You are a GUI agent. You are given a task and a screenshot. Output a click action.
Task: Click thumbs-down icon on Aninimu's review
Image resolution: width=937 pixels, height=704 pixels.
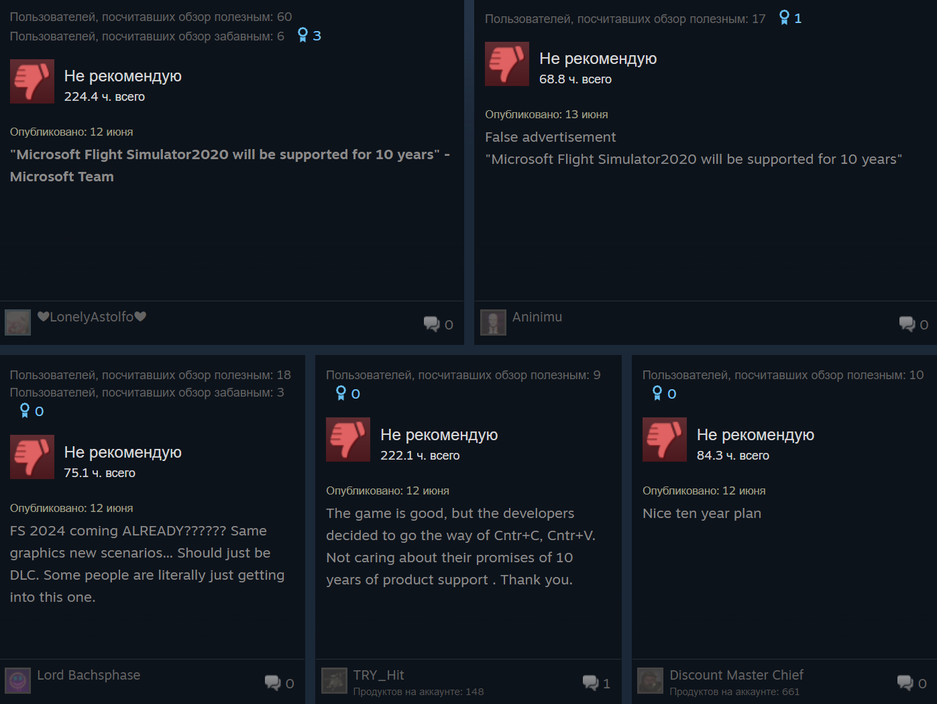pyautogui.click(x=507, y=64)
